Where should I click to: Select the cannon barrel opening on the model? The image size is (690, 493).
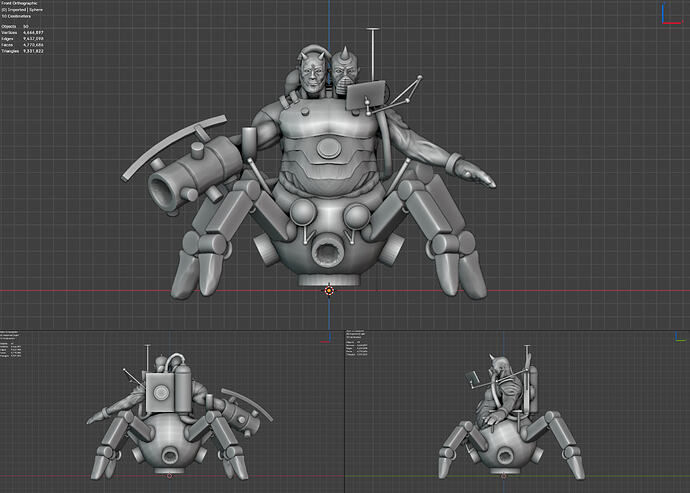[x=165, y=187]
